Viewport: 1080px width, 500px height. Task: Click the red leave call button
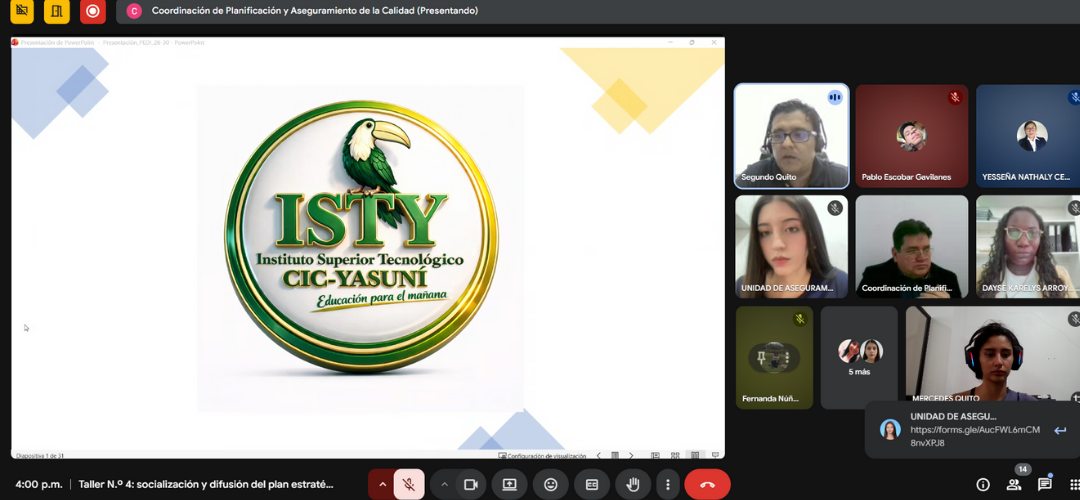[707, 484]
